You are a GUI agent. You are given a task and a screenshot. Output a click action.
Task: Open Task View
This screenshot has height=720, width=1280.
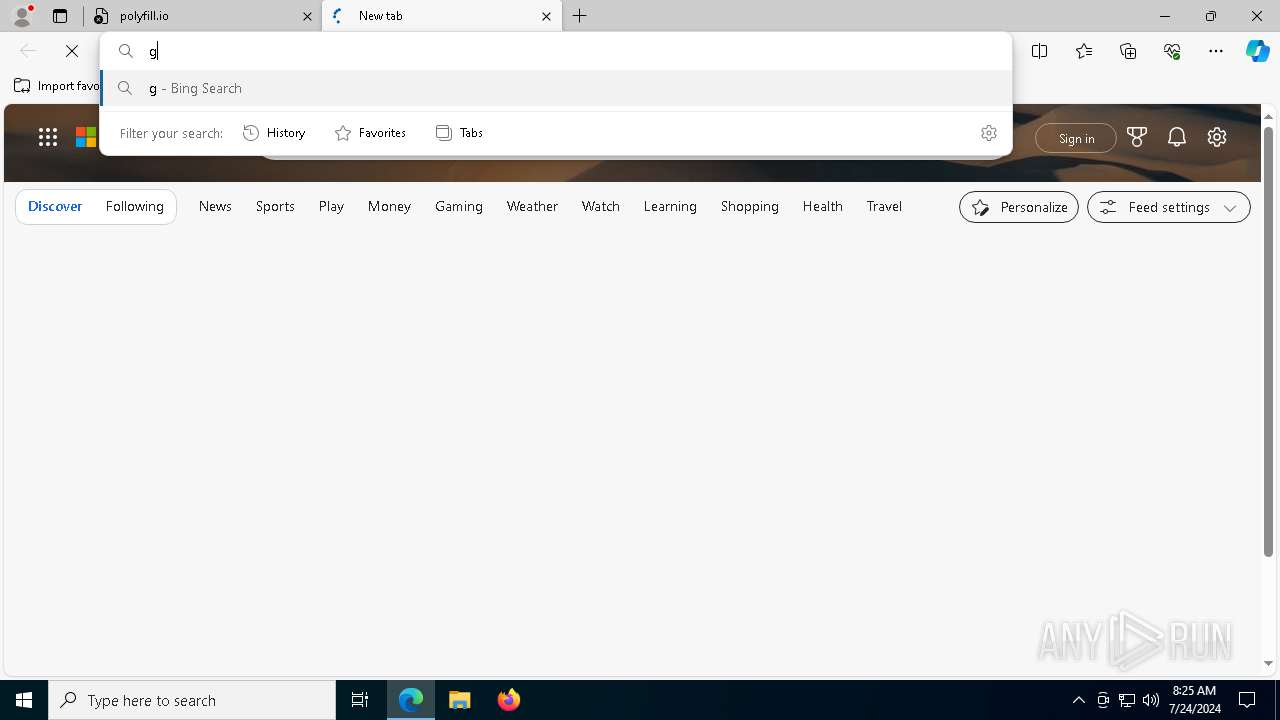click(360, 700)
